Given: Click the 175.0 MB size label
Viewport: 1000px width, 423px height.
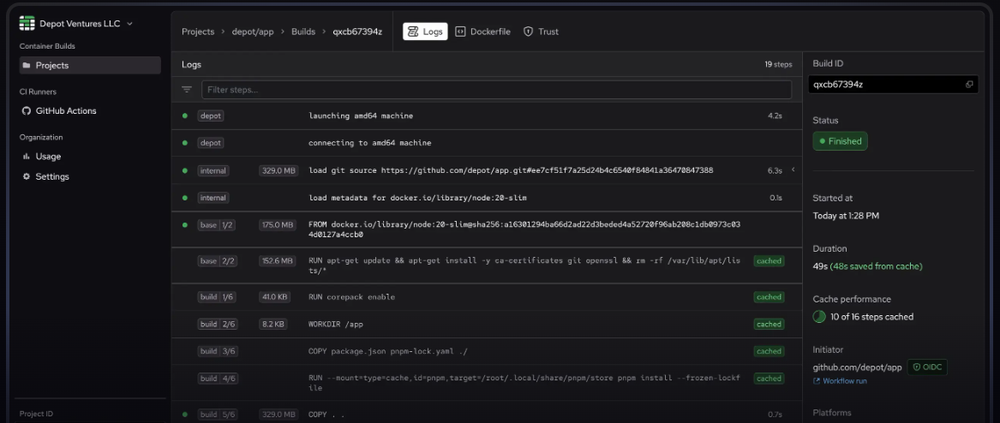Looking at the screenshot, I should [277, 225].
